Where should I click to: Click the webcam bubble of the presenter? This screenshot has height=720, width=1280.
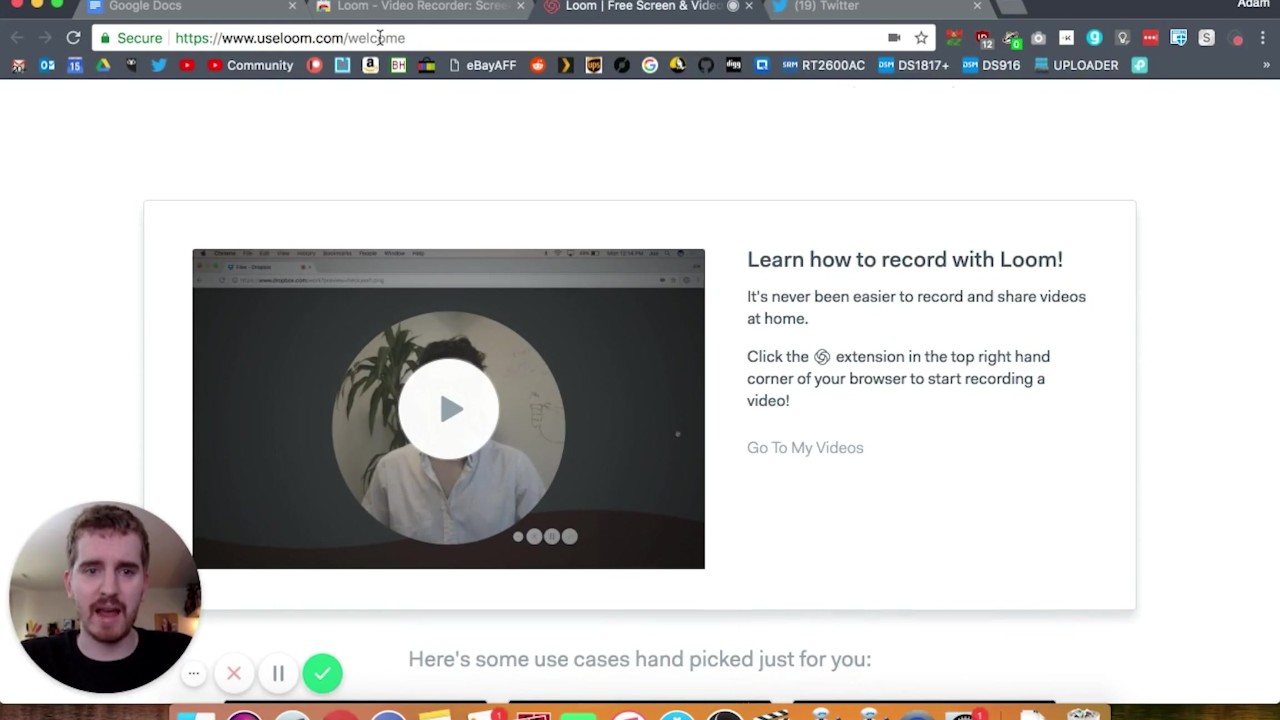coord(104,598)
